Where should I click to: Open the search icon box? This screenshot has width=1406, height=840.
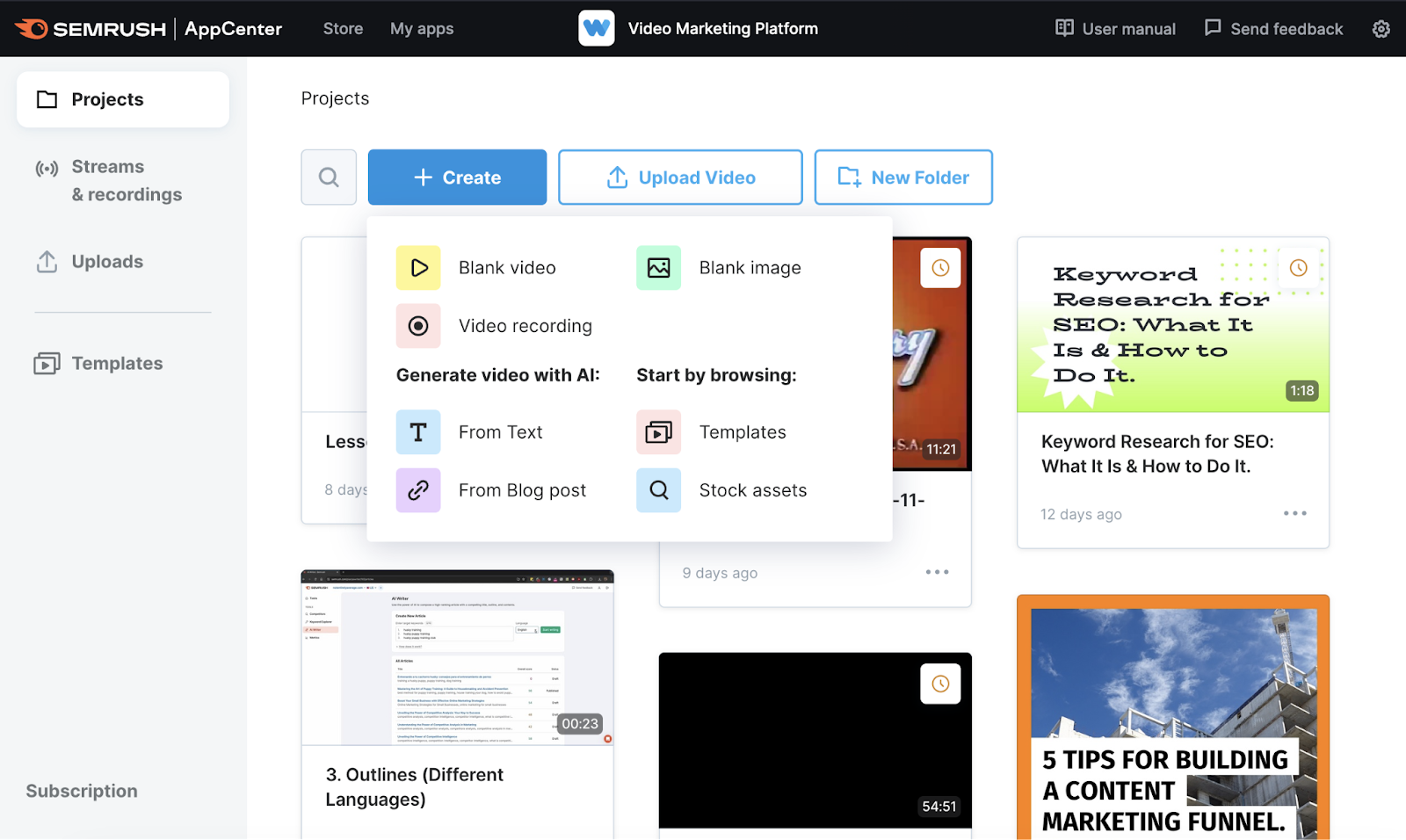(x=329, y=177)
